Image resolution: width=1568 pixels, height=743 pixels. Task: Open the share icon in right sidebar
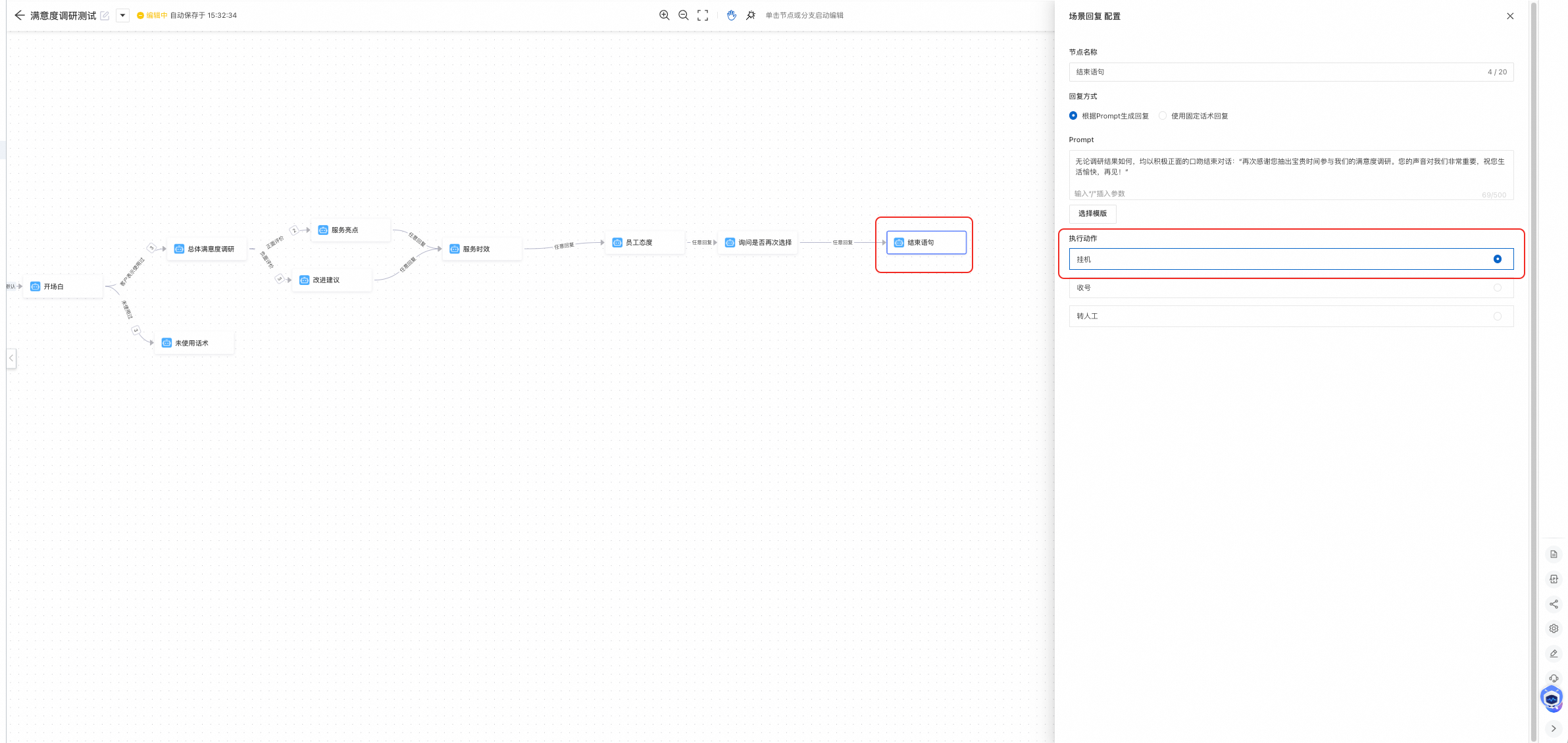click(x=1554, y=604)
